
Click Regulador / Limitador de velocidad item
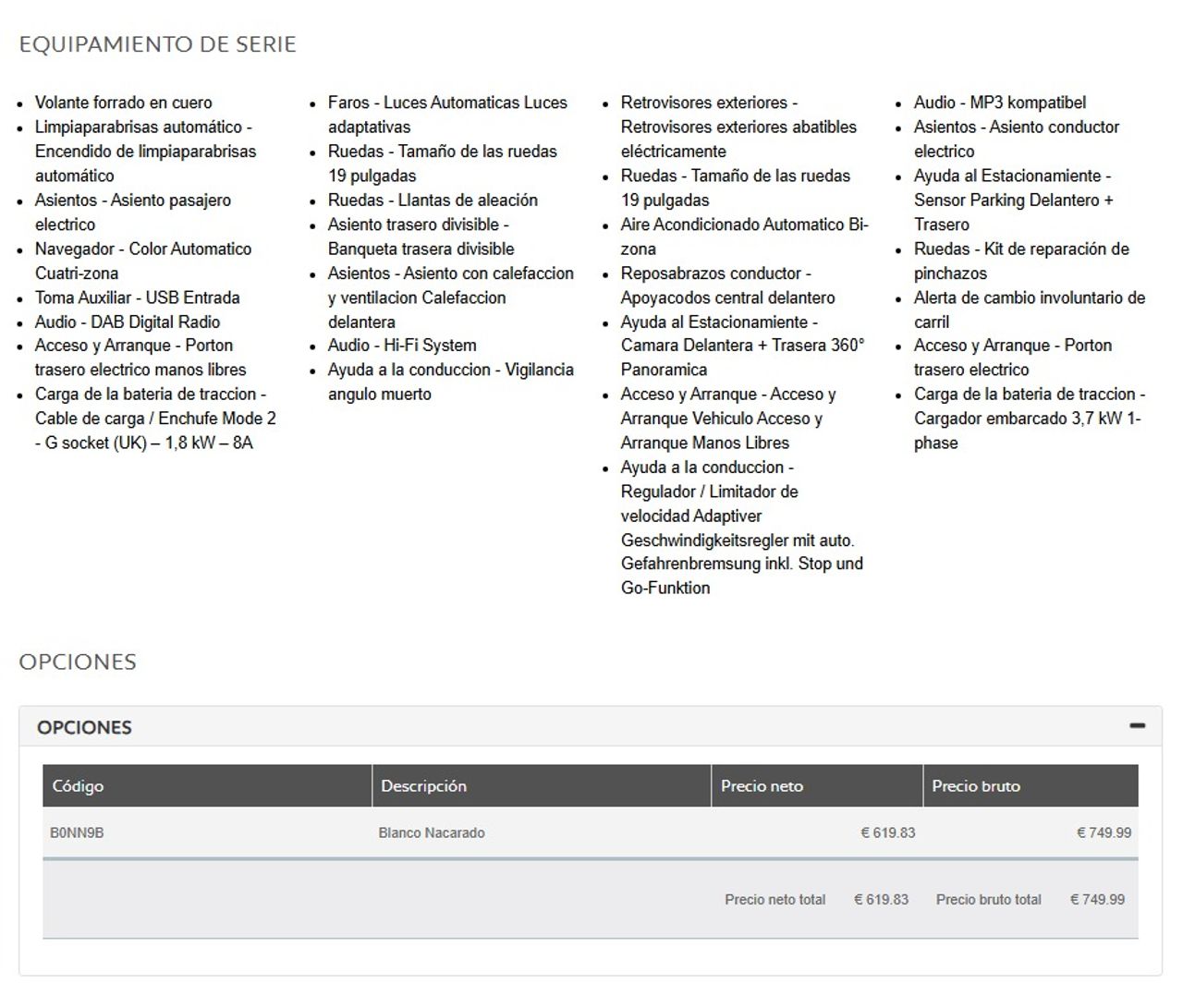[742, 528]
